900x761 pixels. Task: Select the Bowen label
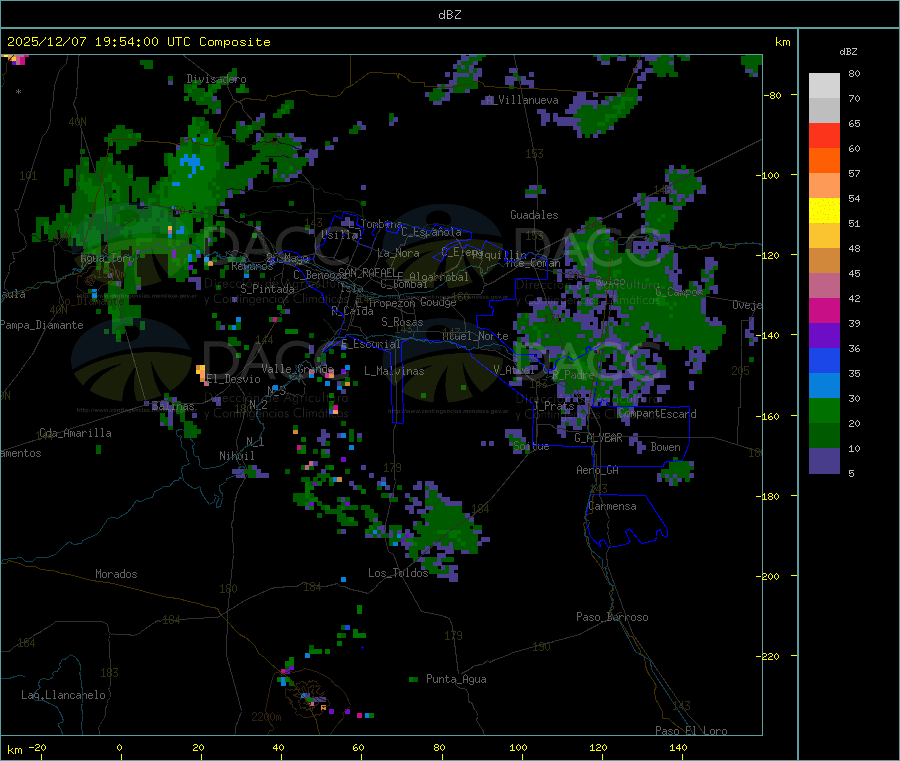pos(665,447)
